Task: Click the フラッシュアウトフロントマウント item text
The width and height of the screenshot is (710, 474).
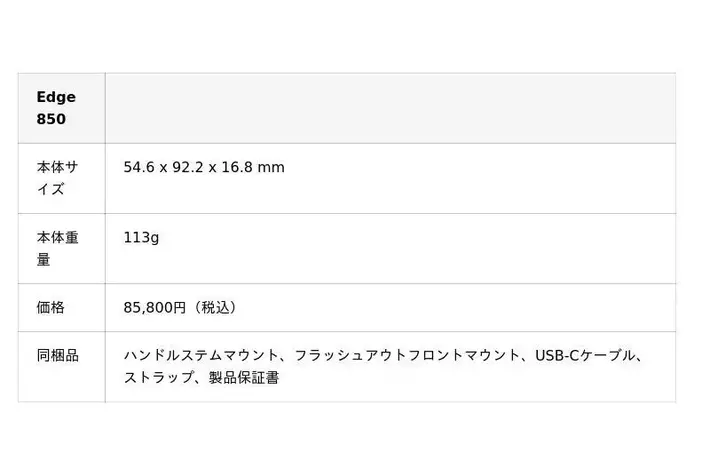Action: point(407,355)
